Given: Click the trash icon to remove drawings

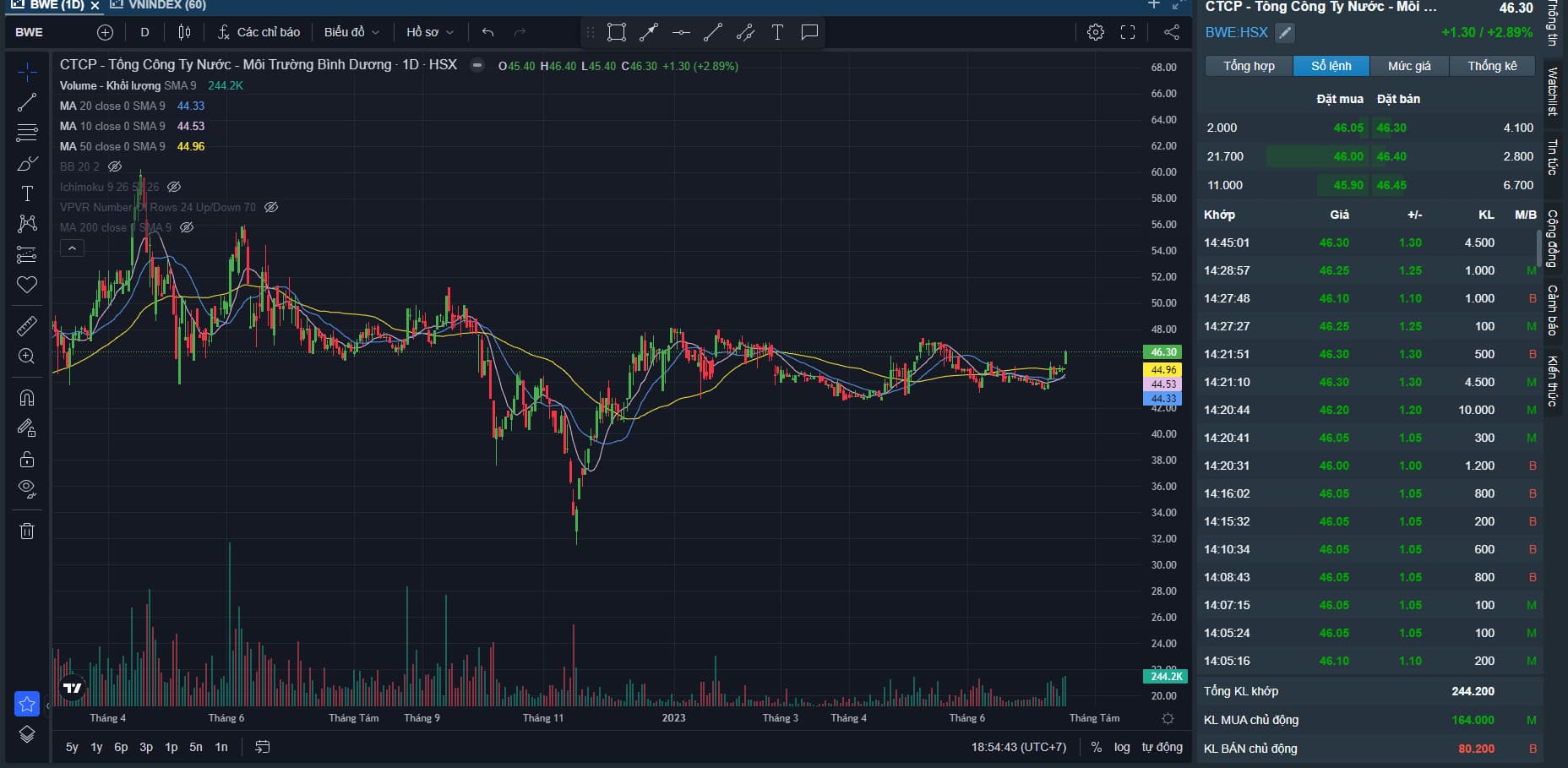Looking at the screenshot, I should pyautogui.click(x=27, y=531).
